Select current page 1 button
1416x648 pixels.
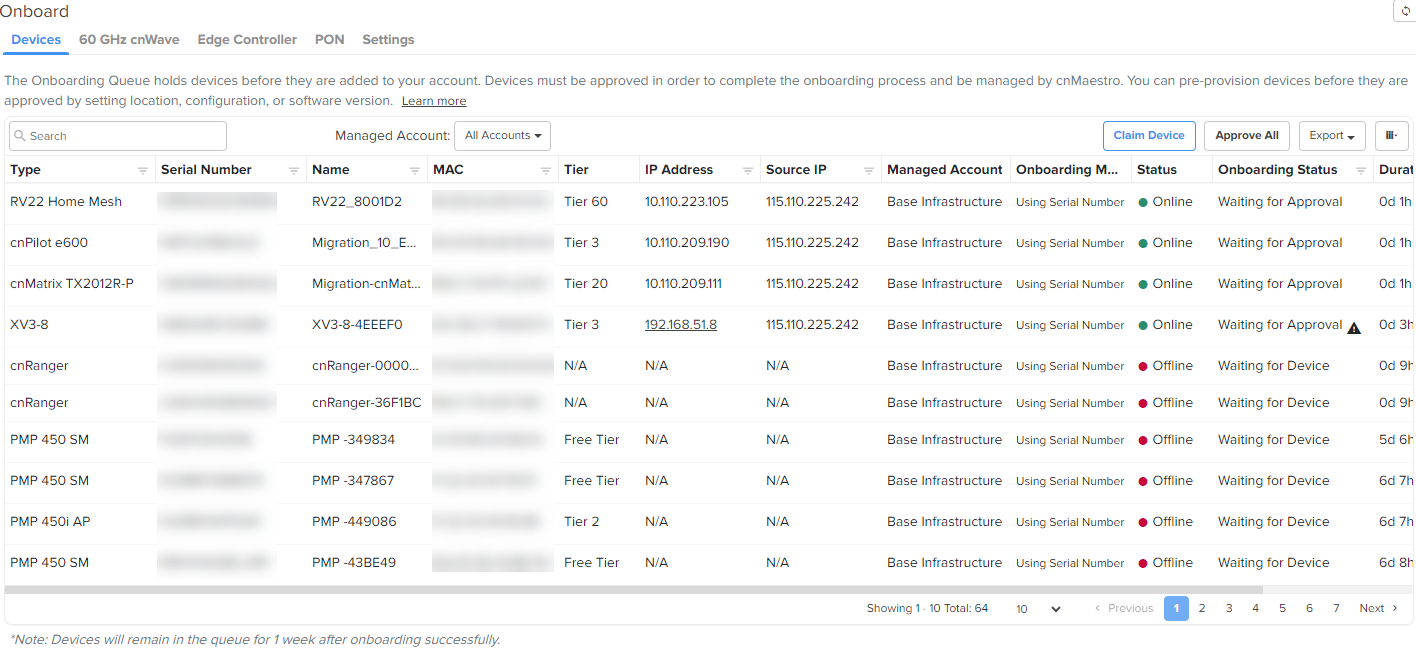[1176, 608]
